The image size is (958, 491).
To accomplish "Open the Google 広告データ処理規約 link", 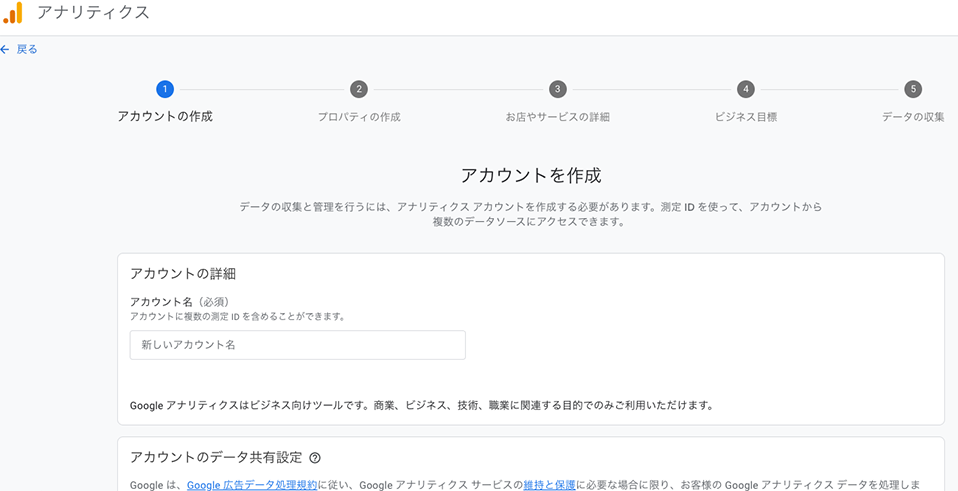I will [252, 485].
